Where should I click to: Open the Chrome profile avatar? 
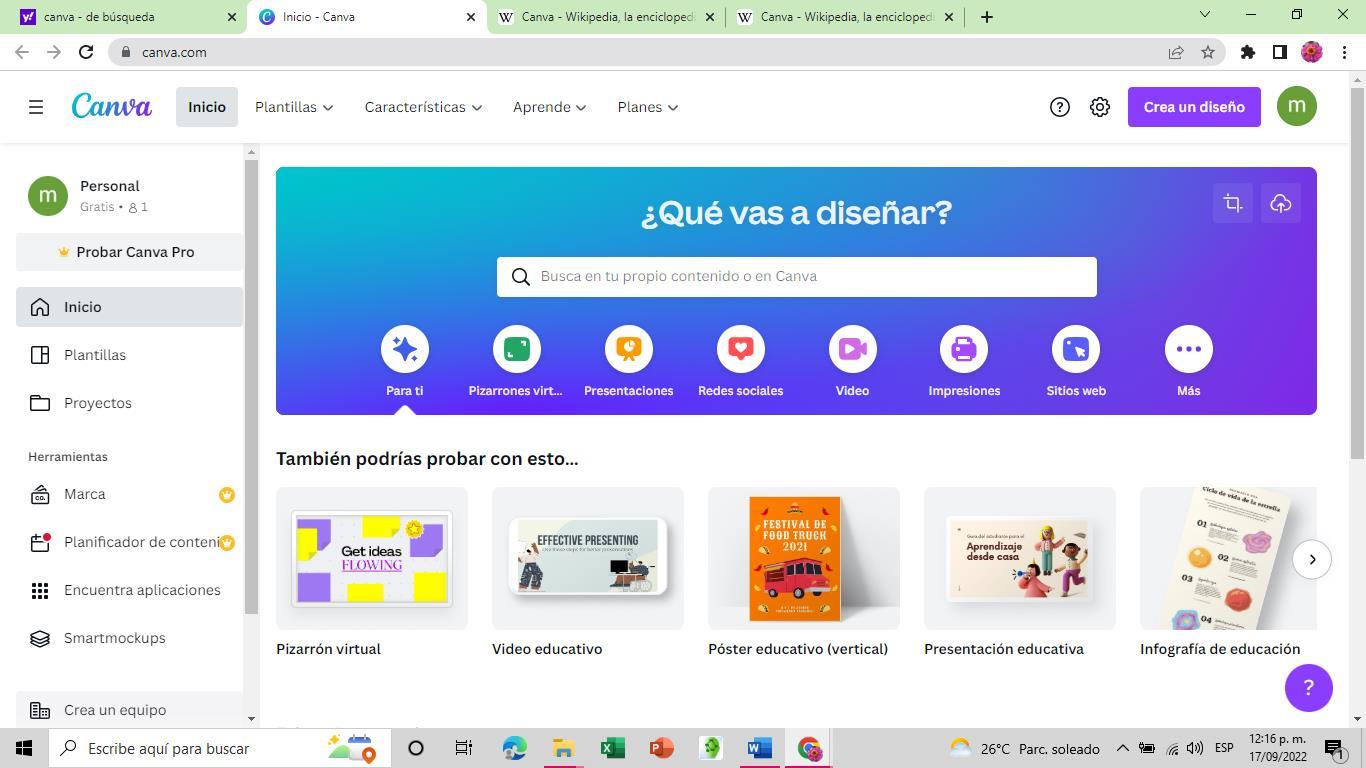pos(1312,52)
